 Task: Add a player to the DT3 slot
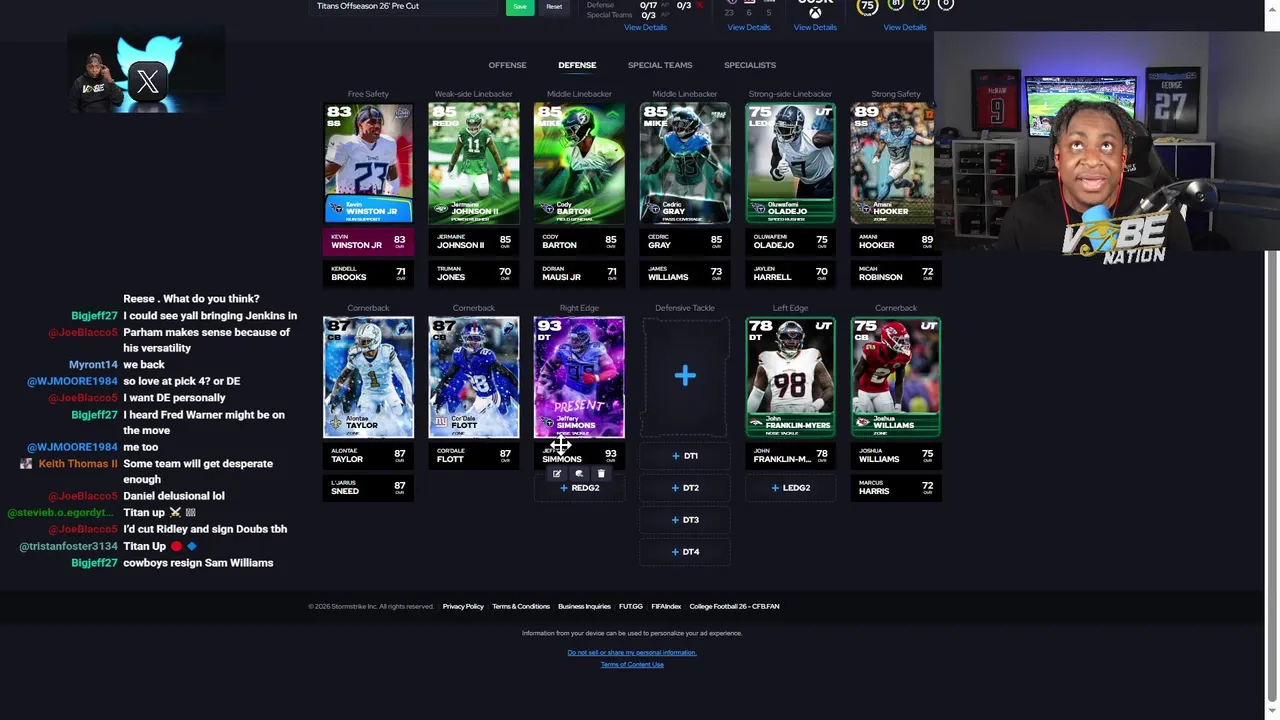pyautogui.click(x=685, y=520)
